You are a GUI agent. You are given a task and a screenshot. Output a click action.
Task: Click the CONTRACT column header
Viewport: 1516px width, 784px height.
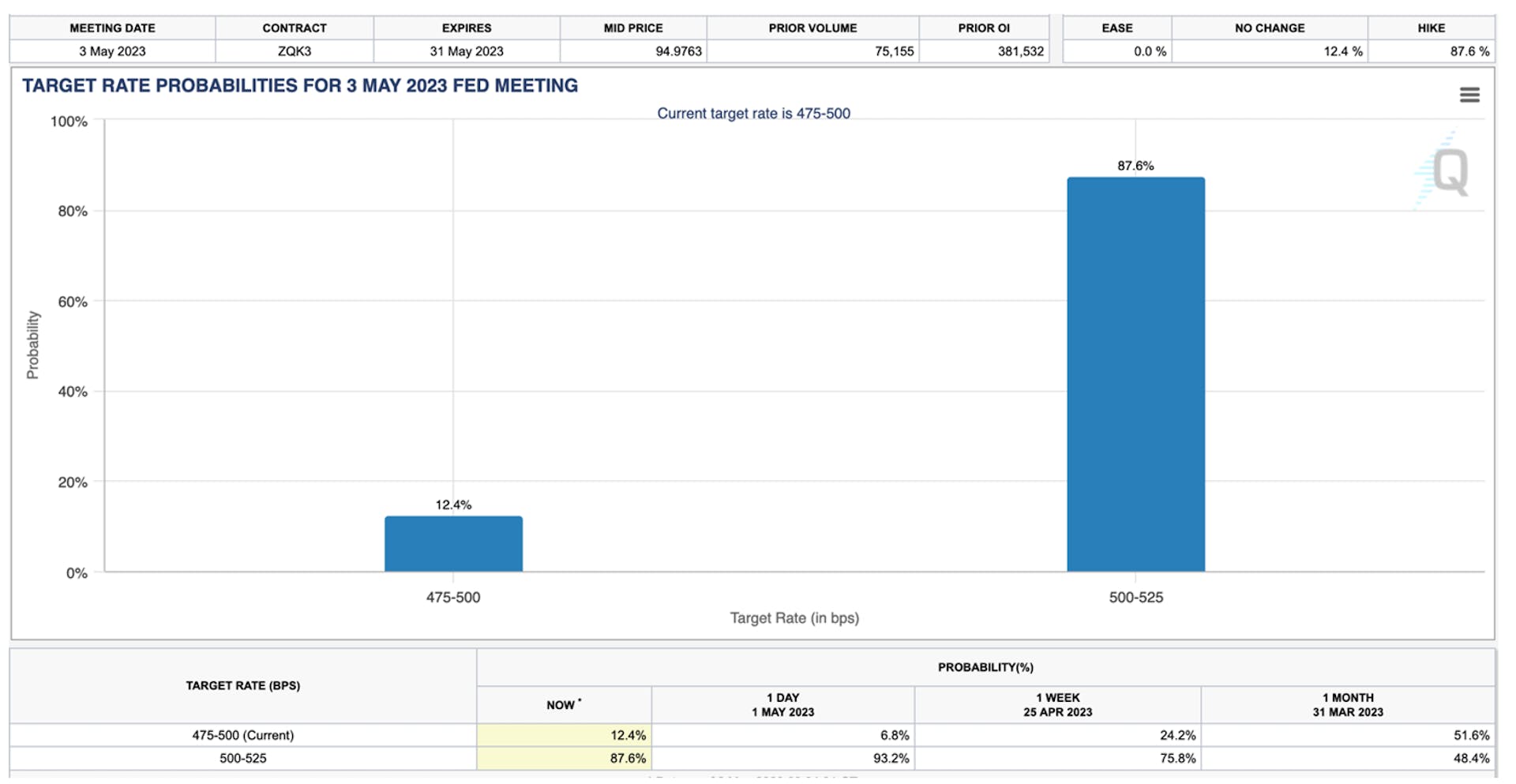coord(295,28)
